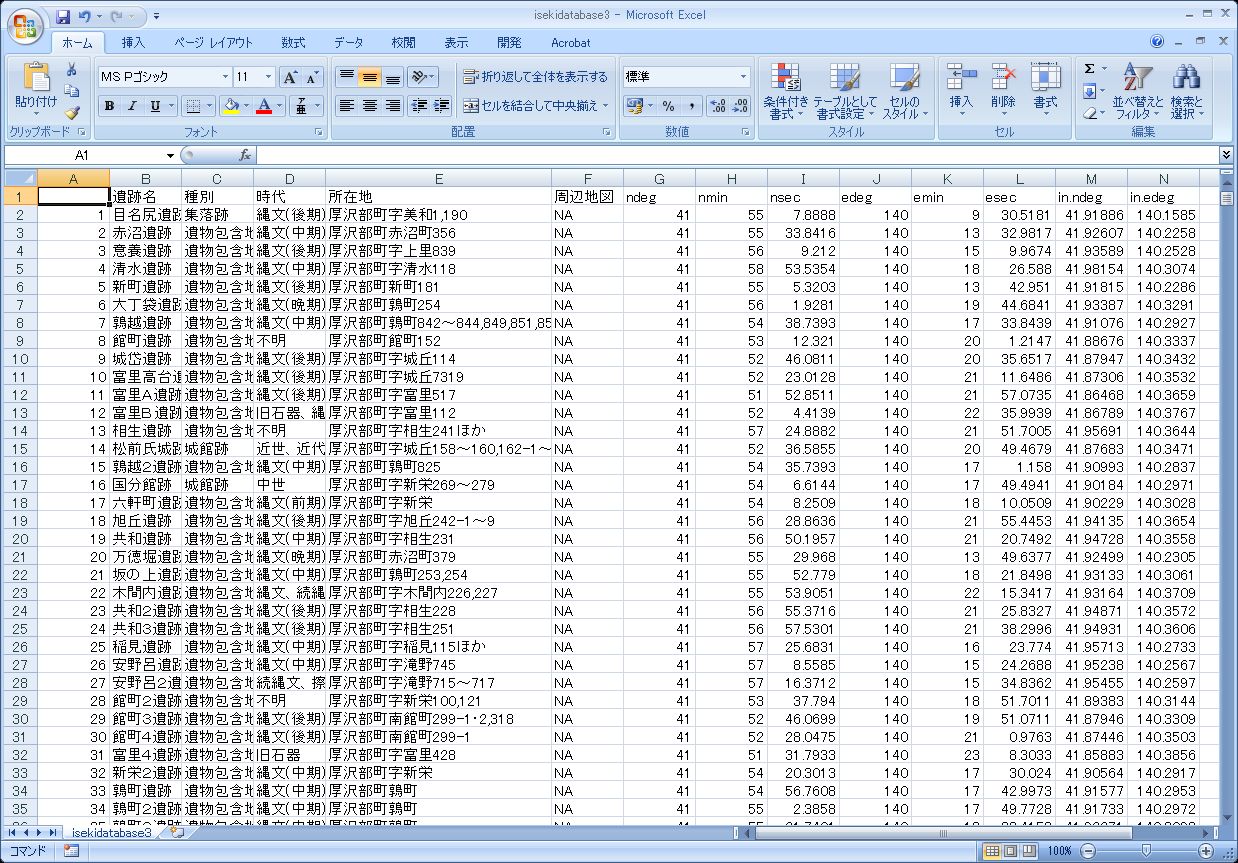Viewport: 1238px width, 863px height.
Task: Open the font name dropdown MS Pゴシック
Action: tap(225, 77)
